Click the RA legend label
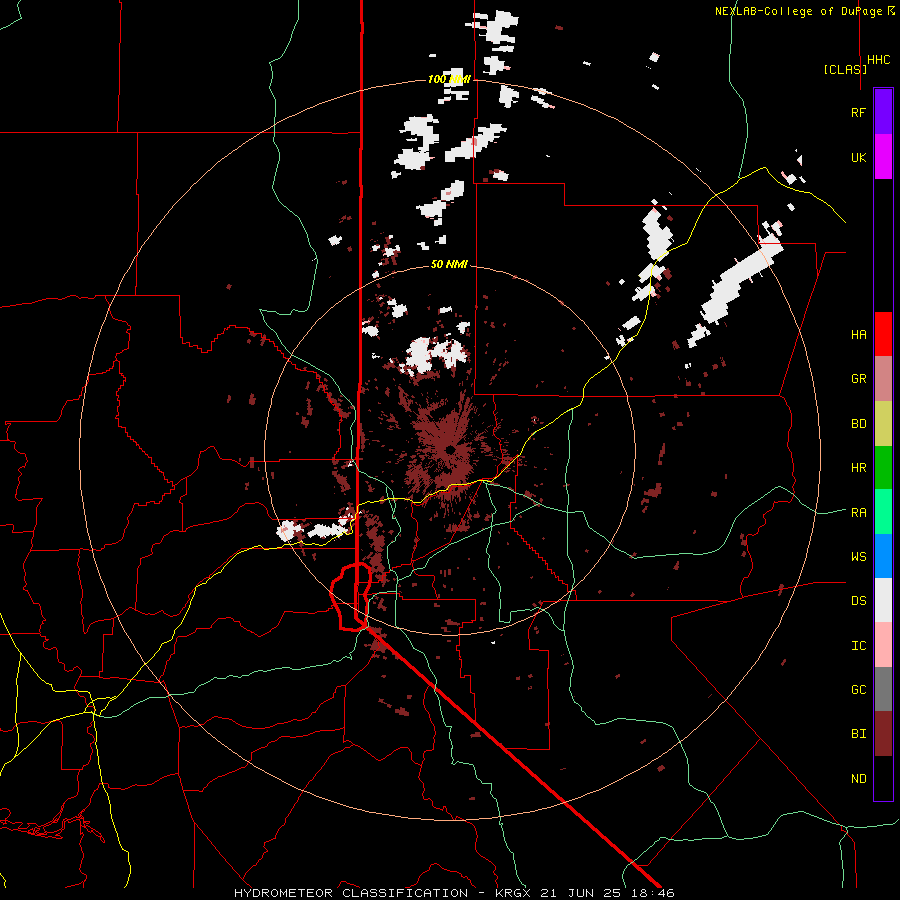 [x=858, y=512]
